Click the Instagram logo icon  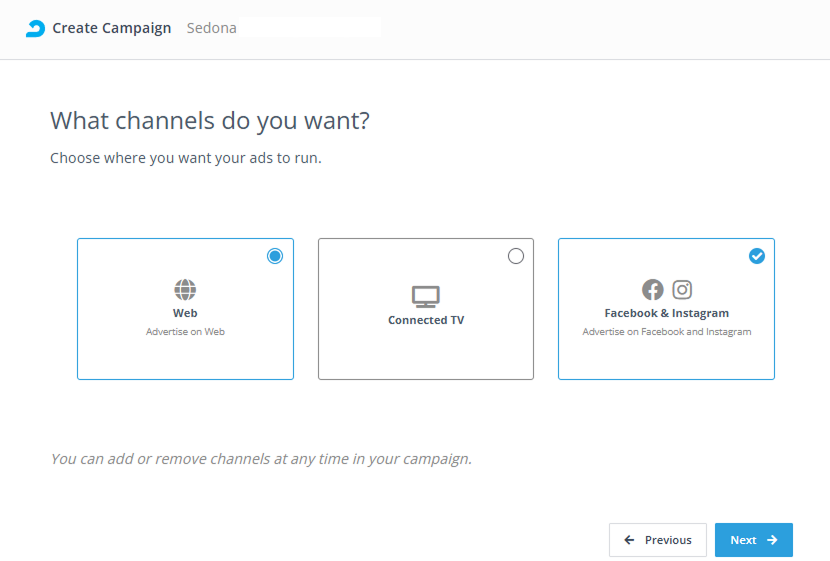click(682, 290)
